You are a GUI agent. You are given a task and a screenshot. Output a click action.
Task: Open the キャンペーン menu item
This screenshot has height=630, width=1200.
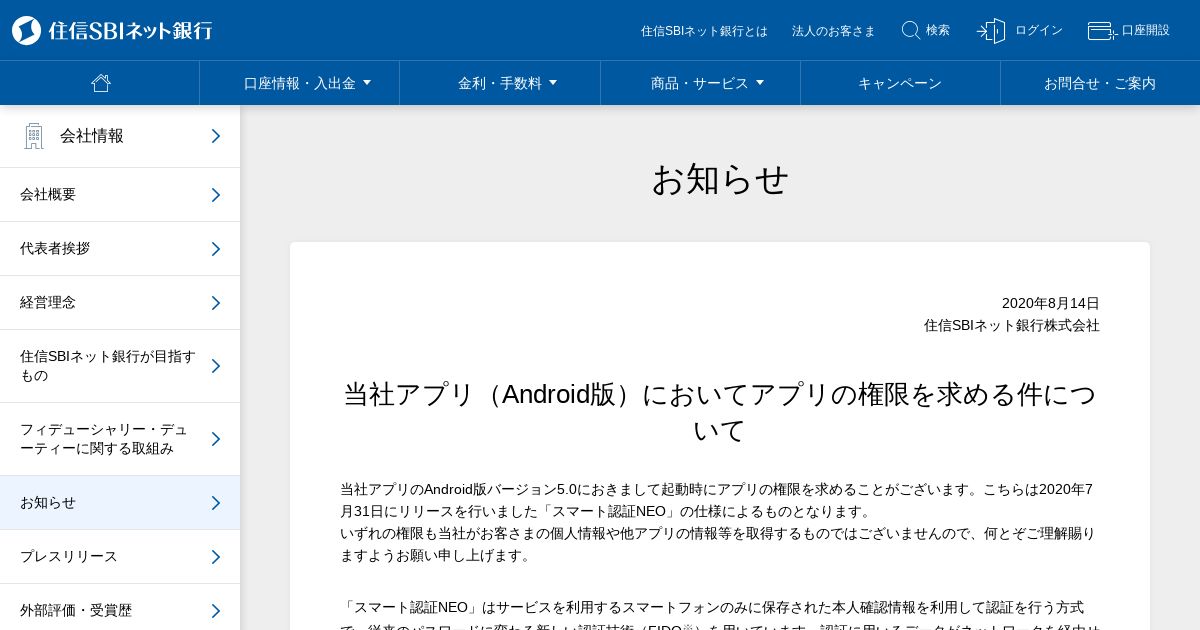(900, 83)
